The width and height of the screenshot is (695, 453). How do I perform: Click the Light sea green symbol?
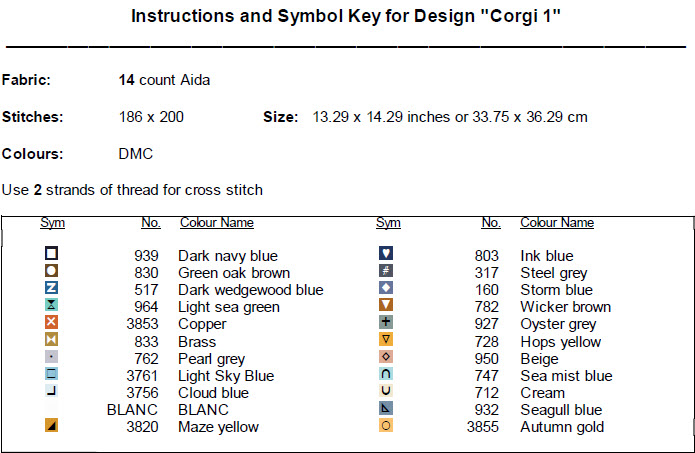pos(52,305)
